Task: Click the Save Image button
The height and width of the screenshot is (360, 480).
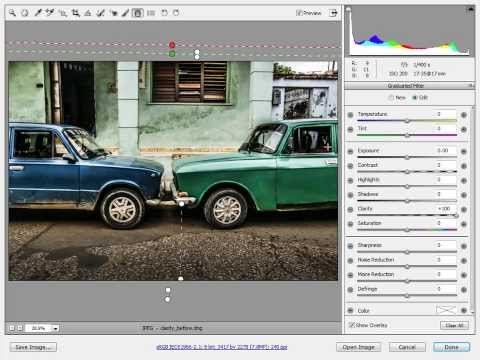Action: click(x=33, y=347)
